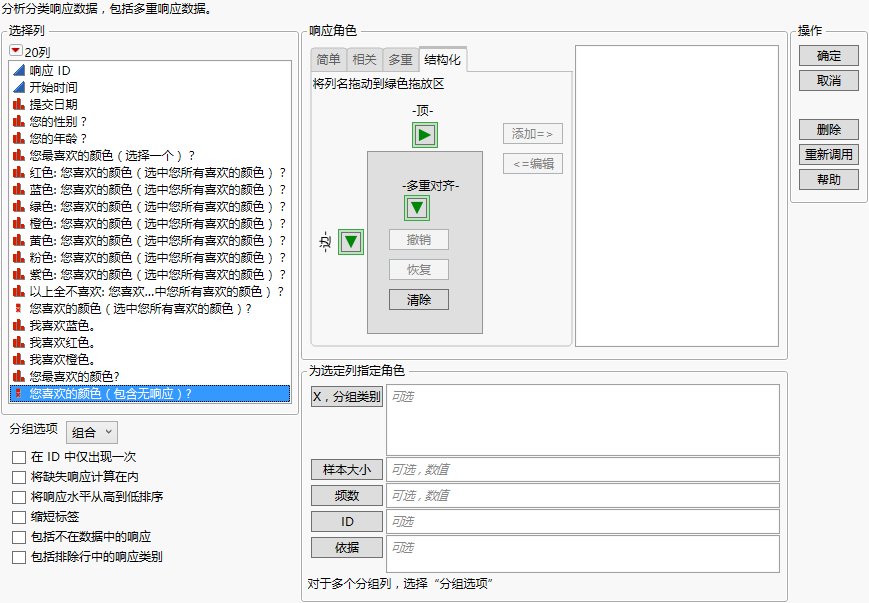Assign column with X，分组类别 button
869x603 pixels.
(x=347, y=397)
